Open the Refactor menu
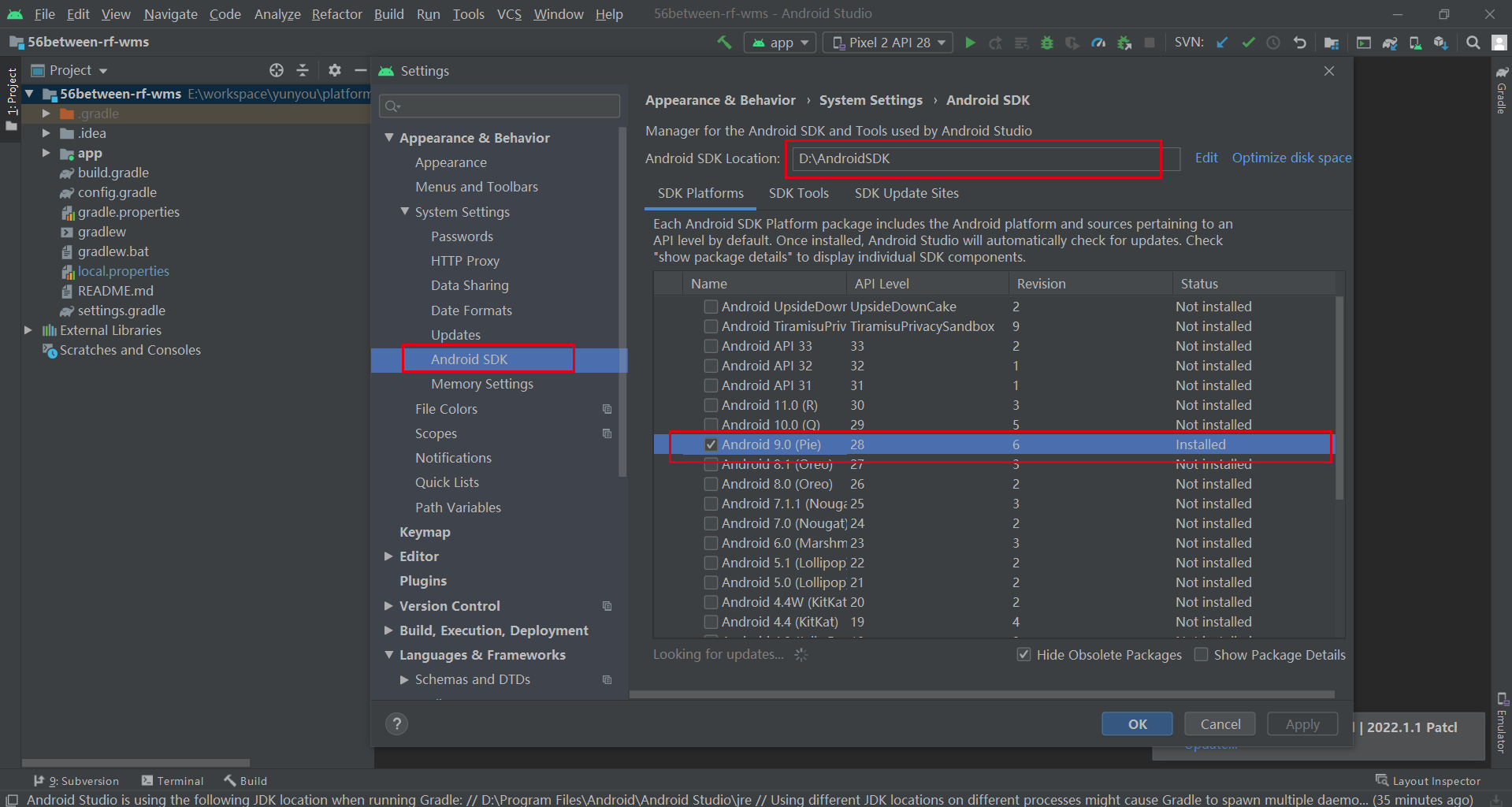The image size is (1512, 807). coord(336,13)
